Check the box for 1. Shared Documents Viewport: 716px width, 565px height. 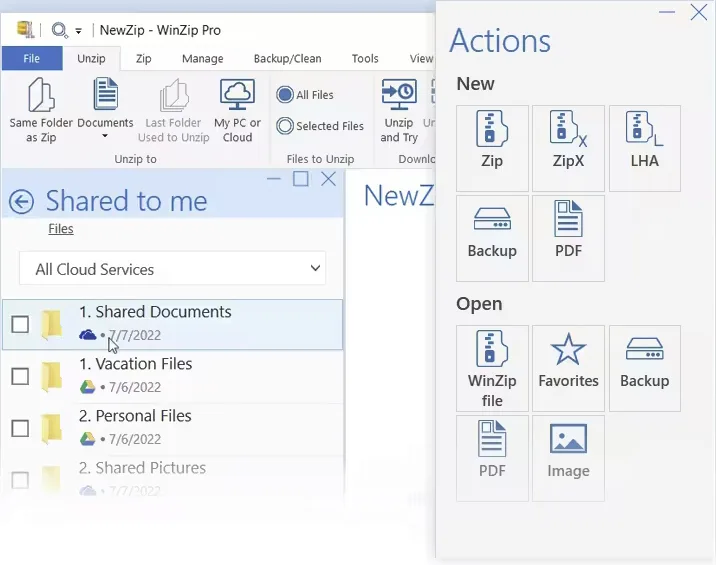coord(20,324)
